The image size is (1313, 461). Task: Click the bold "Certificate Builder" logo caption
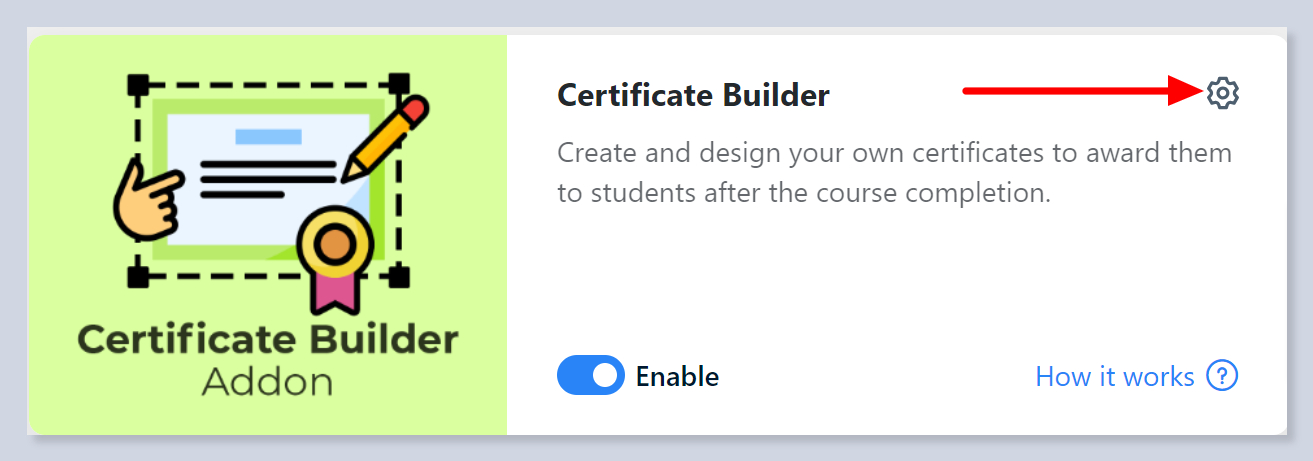point(267,340)
